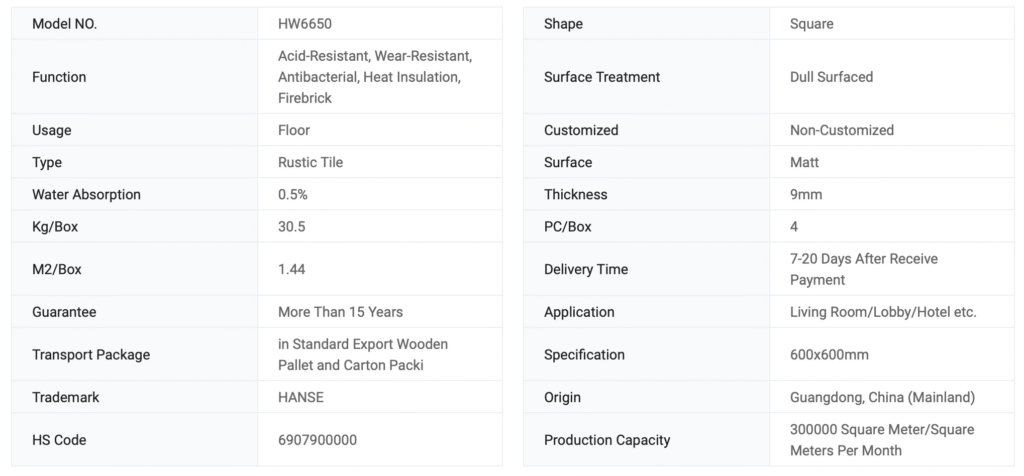Select the Living Room/Lobby/Hotel application text
Screen dimensions: 1024x476
click(x=882, y=312)
